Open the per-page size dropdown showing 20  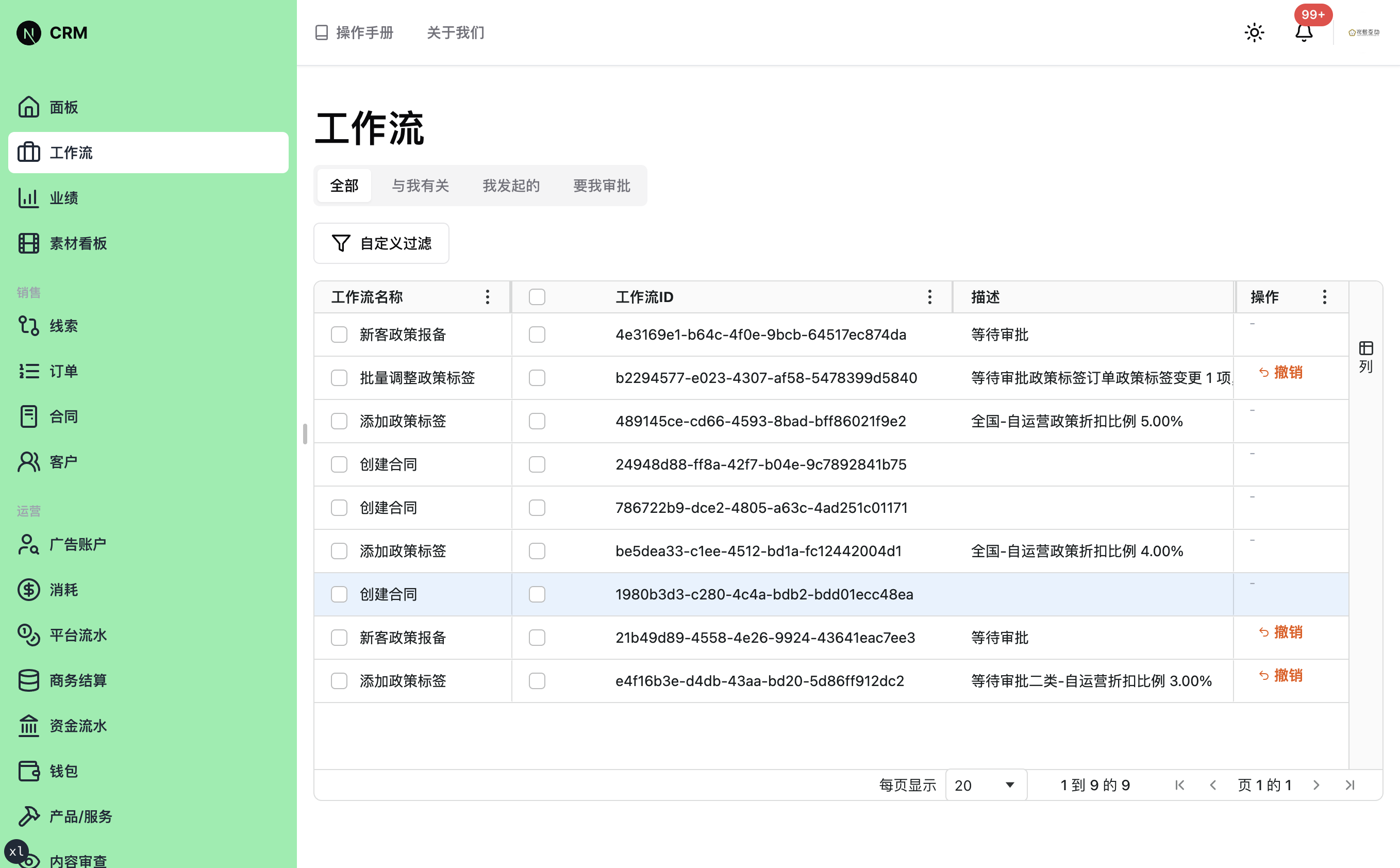[x=986, y=785]
